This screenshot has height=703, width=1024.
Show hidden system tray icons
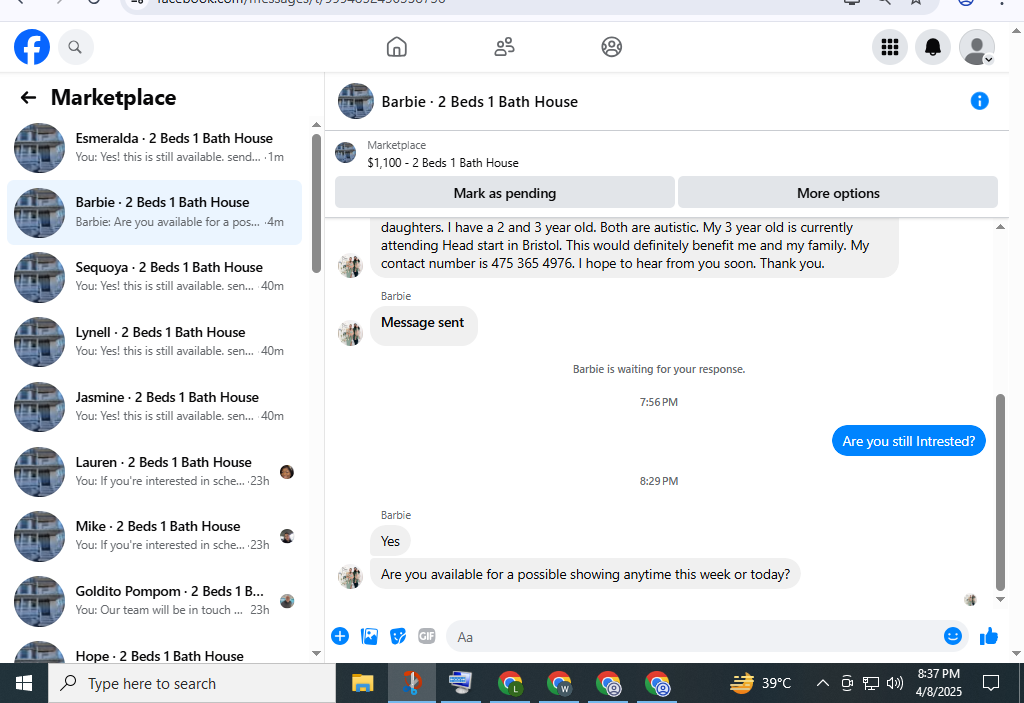coord(823,683)
